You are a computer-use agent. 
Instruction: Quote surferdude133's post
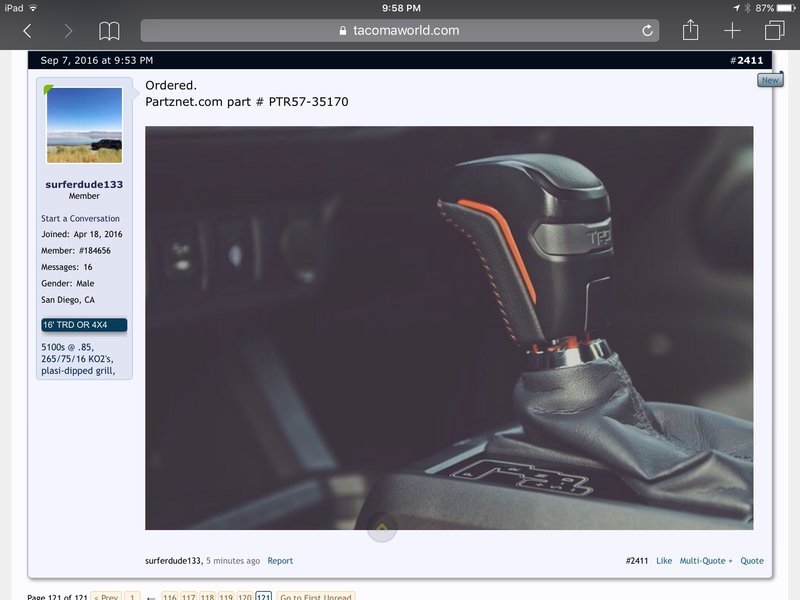point(752,561)
